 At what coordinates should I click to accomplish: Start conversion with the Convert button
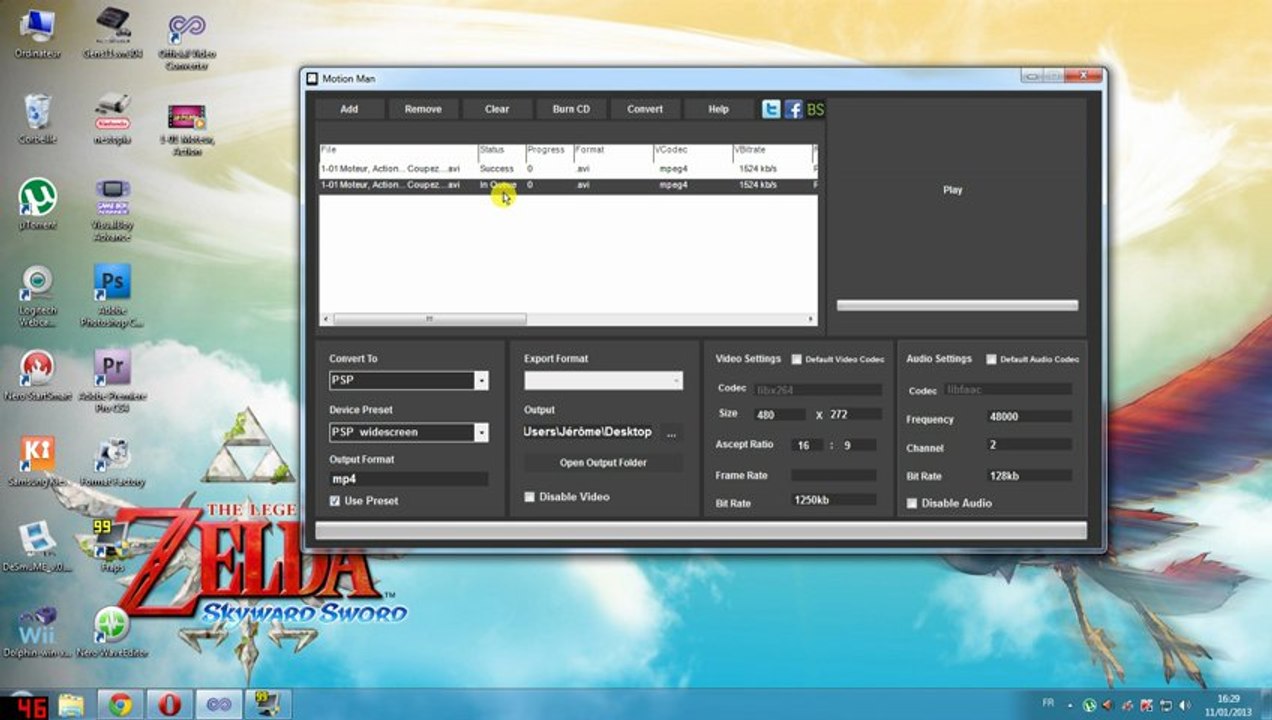(645, 109)
